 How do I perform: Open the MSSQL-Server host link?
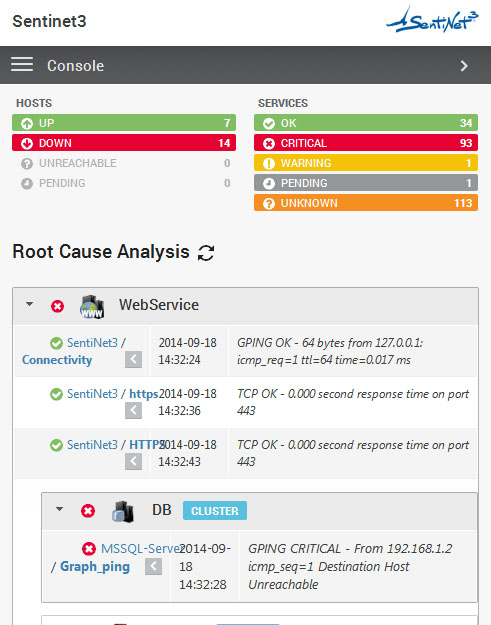(141, 549)
